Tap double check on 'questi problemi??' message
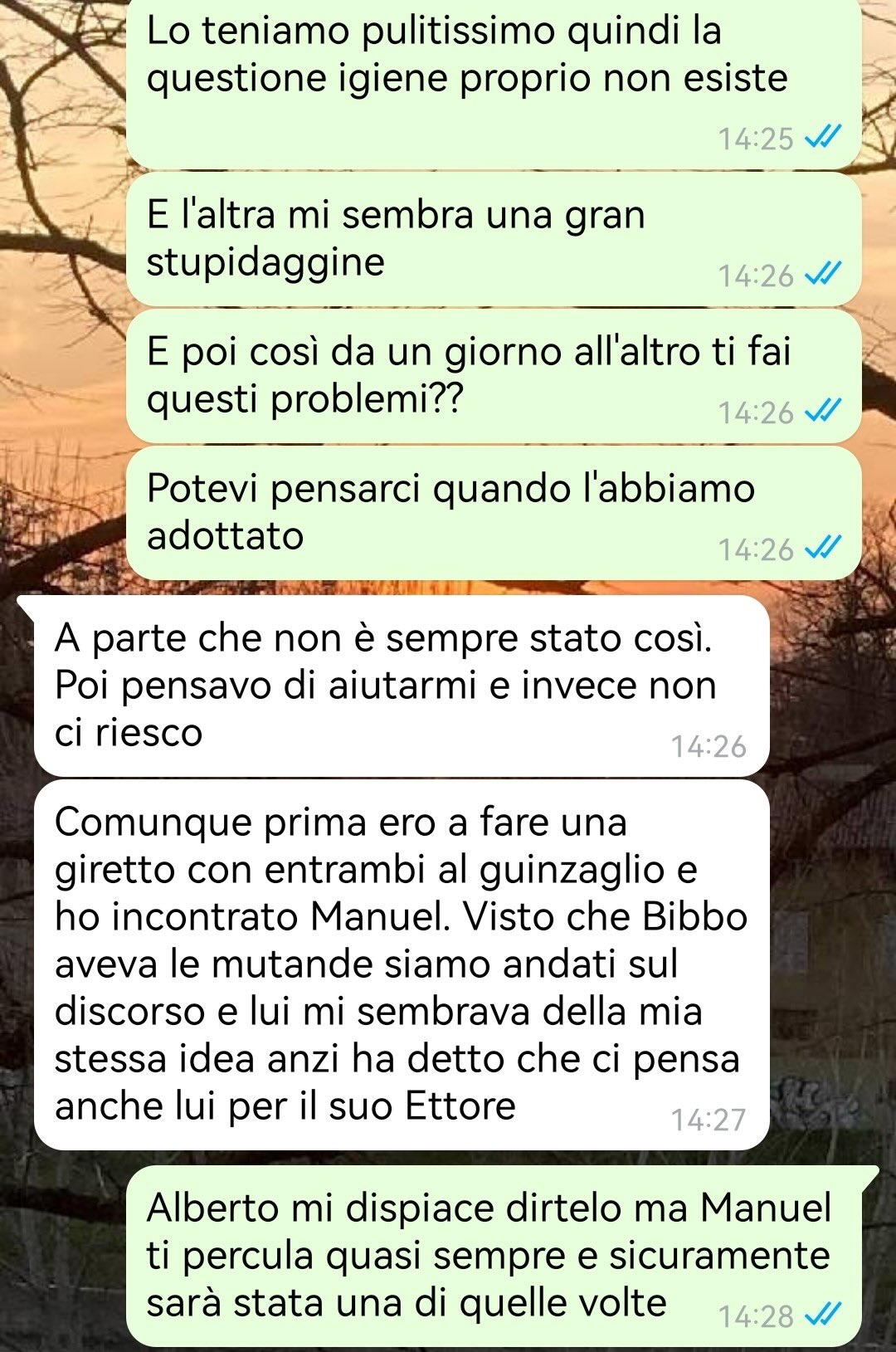This screenshot has width=896, height=1352. coord(824,411)
